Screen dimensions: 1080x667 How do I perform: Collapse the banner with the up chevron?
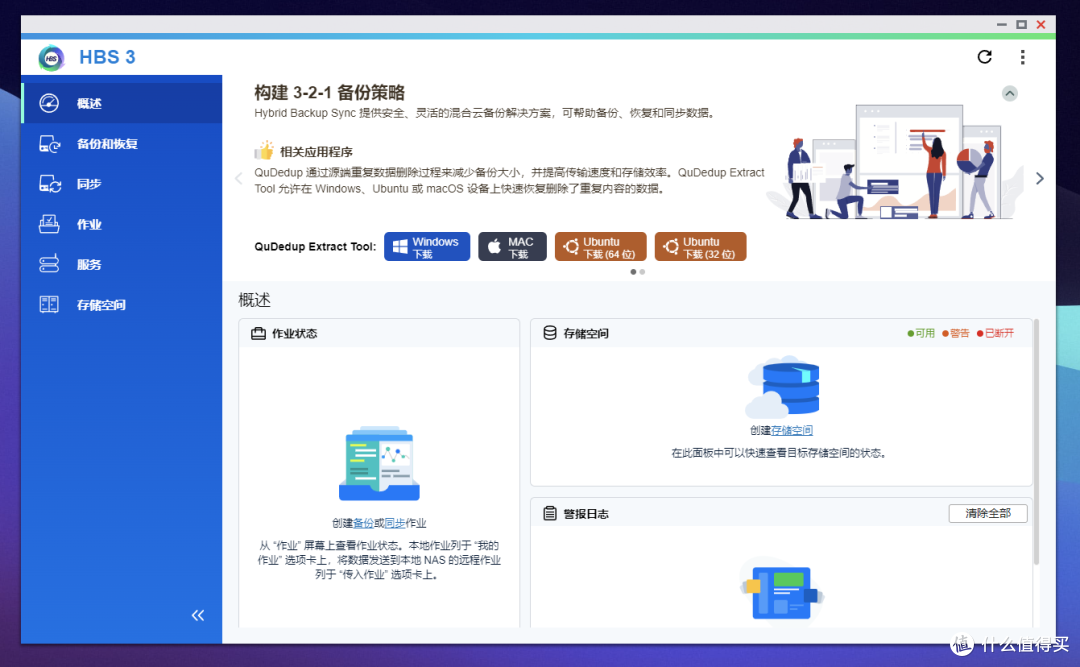(x=1010, y=94)
